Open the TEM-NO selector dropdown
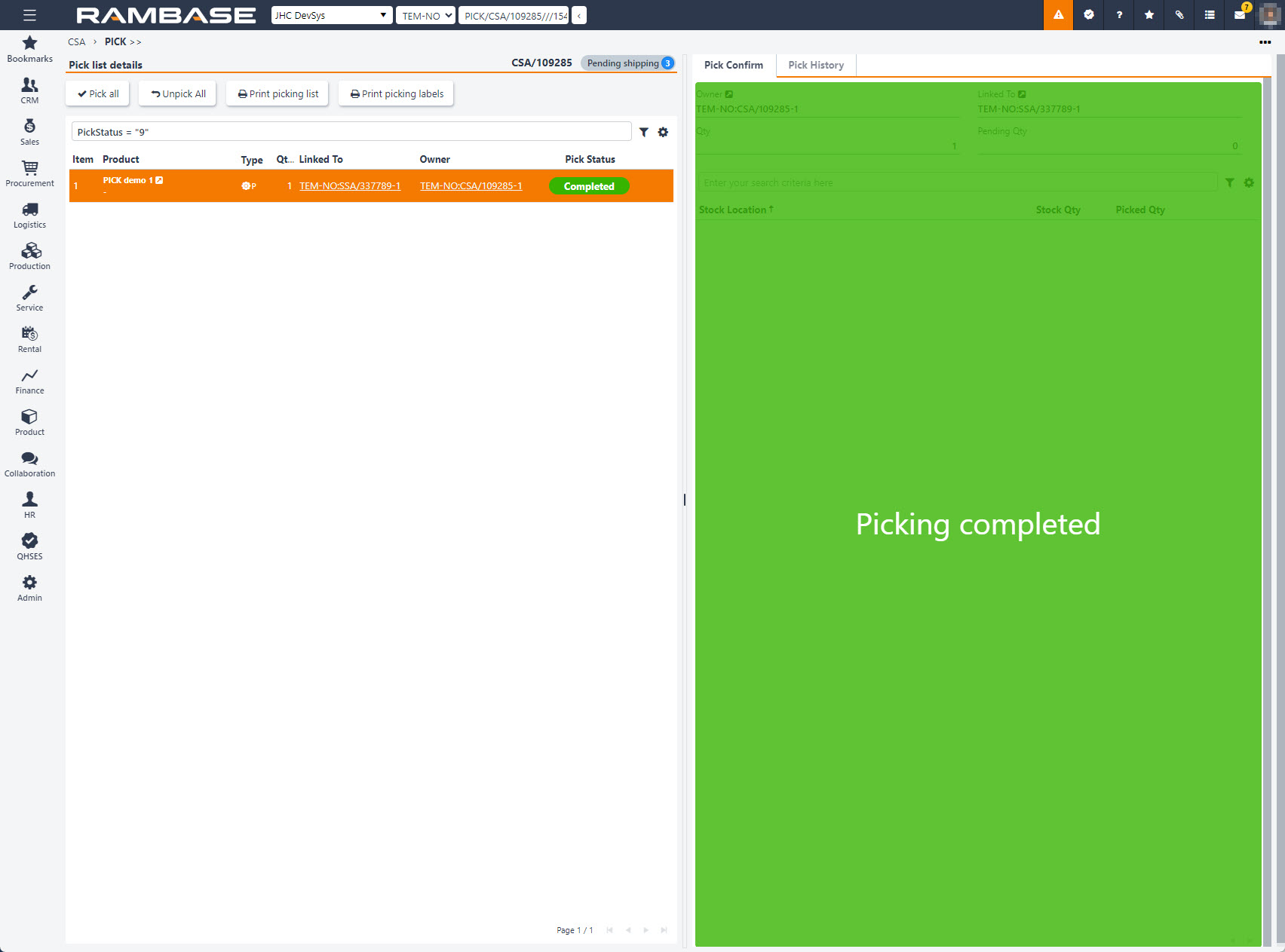This screenshot has width=1285, height=952. (x=425, y=14)
